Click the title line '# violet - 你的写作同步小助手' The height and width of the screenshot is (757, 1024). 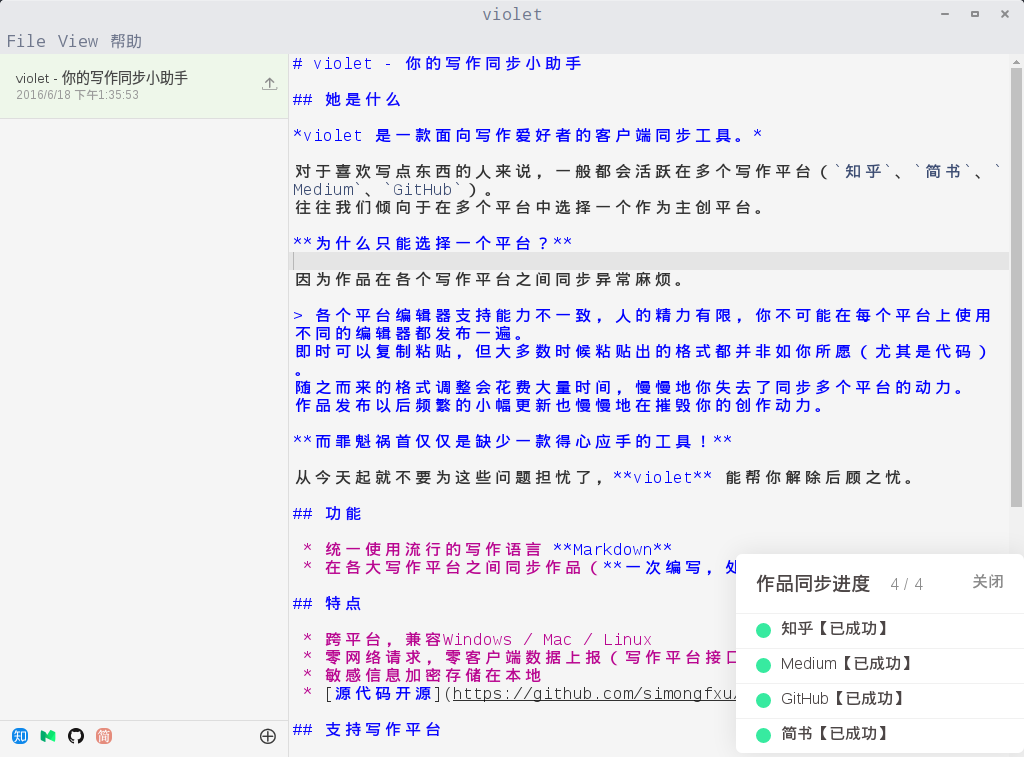[x=437, y=63]
